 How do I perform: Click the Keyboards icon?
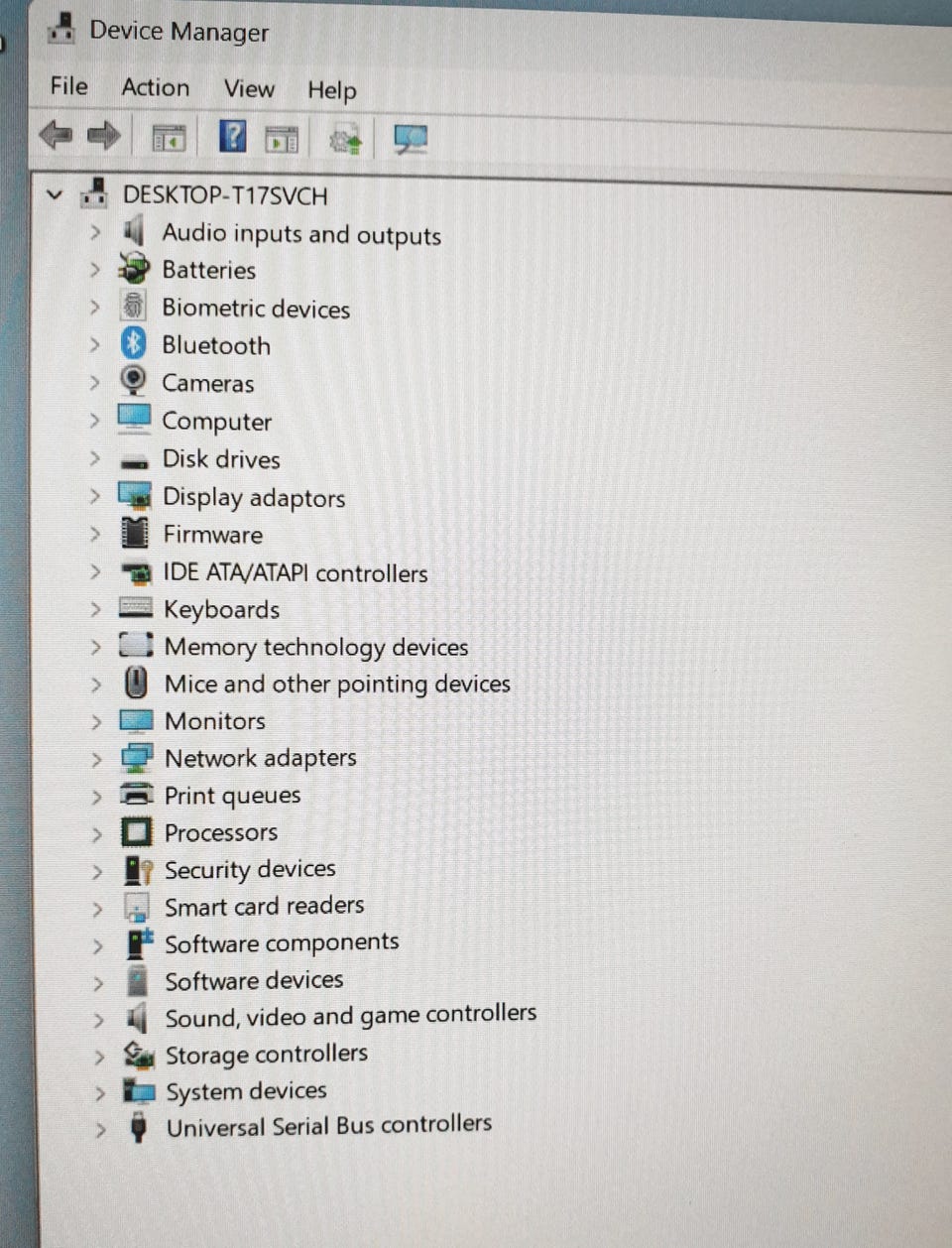[x=135, y=607]
